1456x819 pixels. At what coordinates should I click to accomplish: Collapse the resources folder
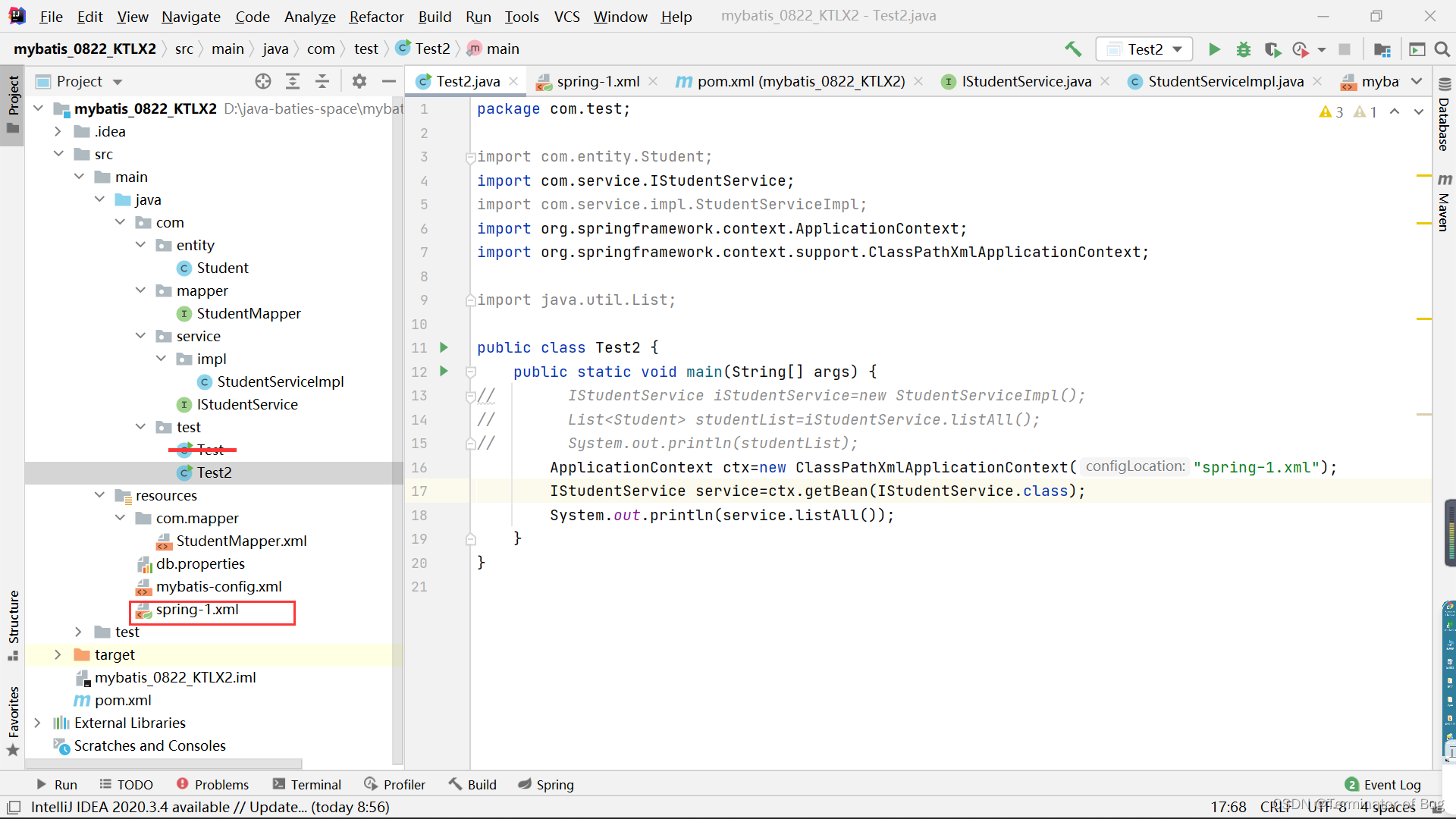point(99,495)
